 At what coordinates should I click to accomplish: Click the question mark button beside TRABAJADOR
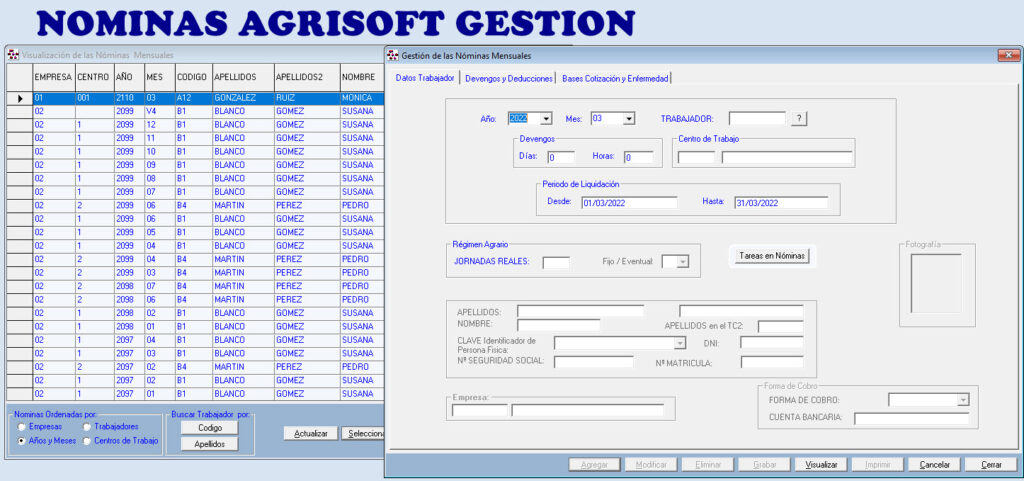click(799, 118)
